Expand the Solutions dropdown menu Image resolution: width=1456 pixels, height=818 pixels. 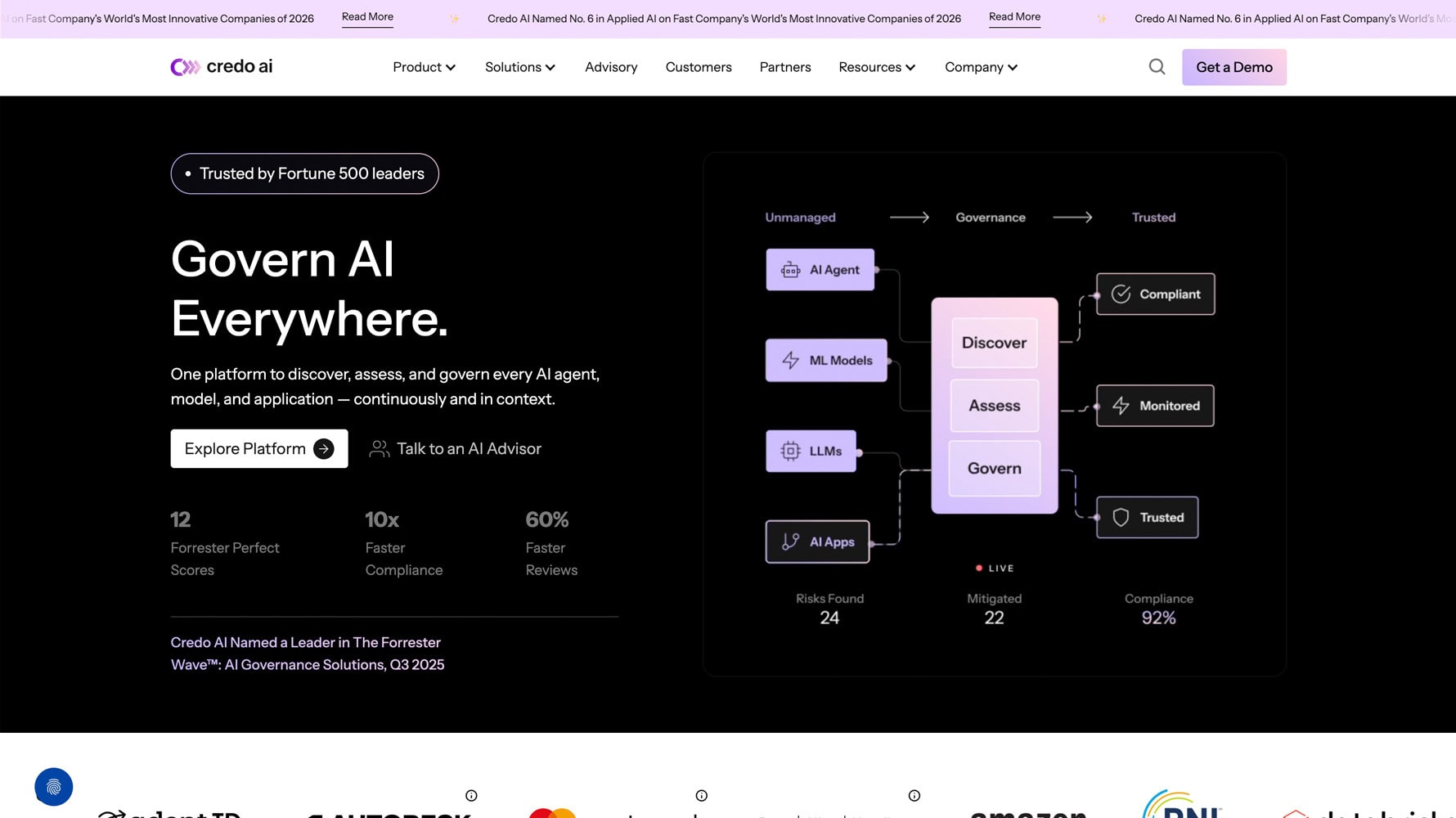[520, 67]
